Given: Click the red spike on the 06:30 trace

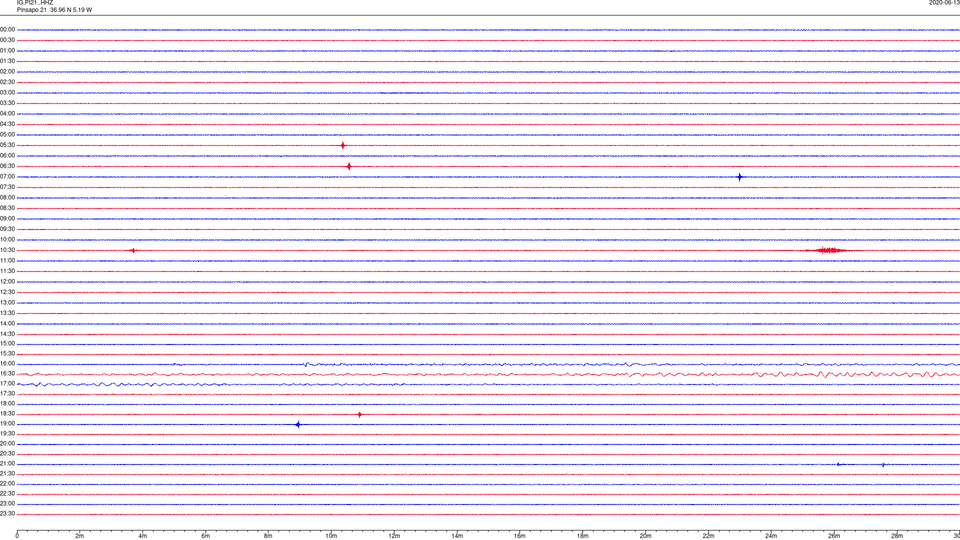Looking at the screenshot, I should (x=349, y=167).
